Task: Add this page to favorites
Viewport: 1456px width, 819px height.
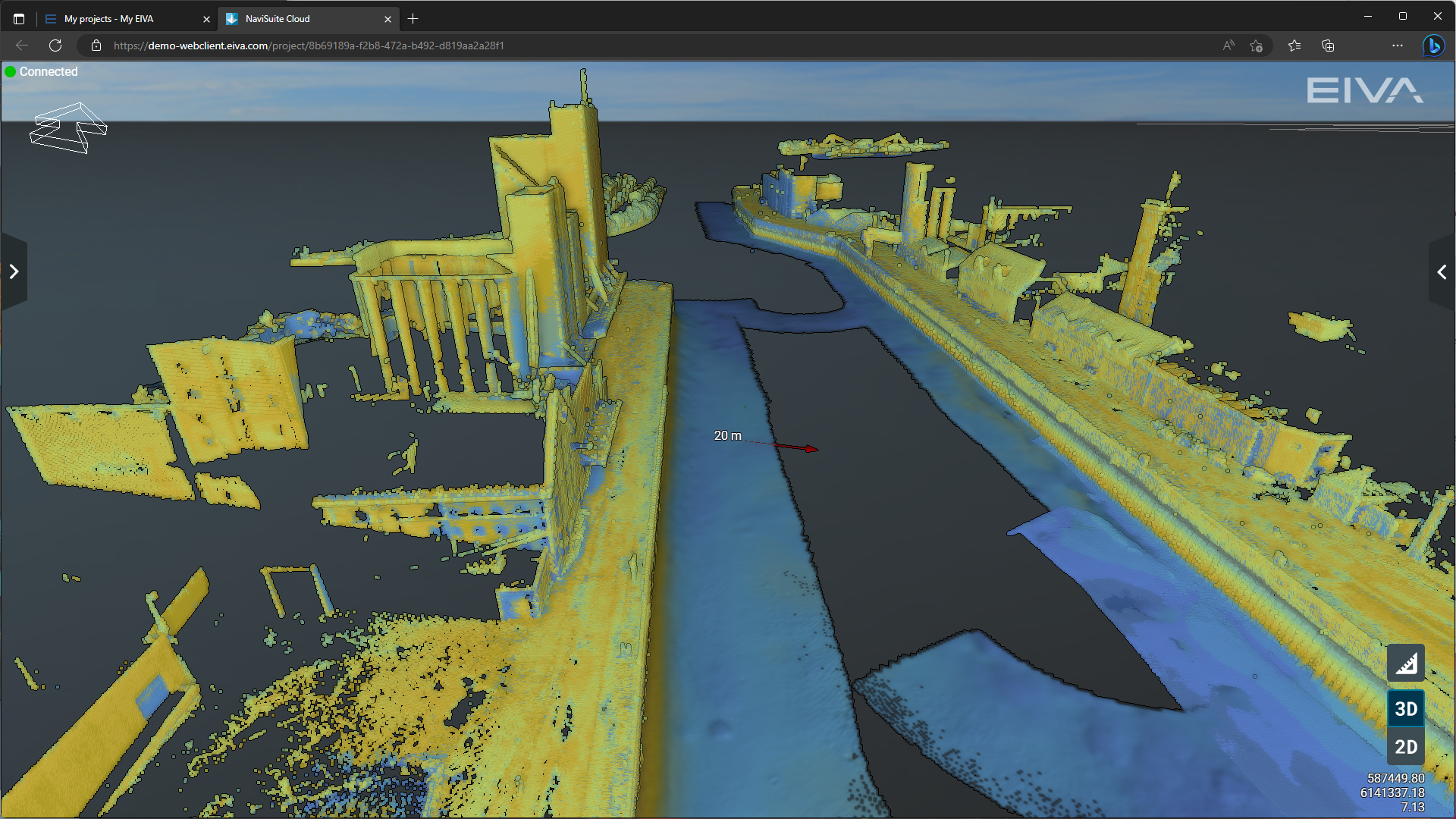Action: [x=1257, y=45]
